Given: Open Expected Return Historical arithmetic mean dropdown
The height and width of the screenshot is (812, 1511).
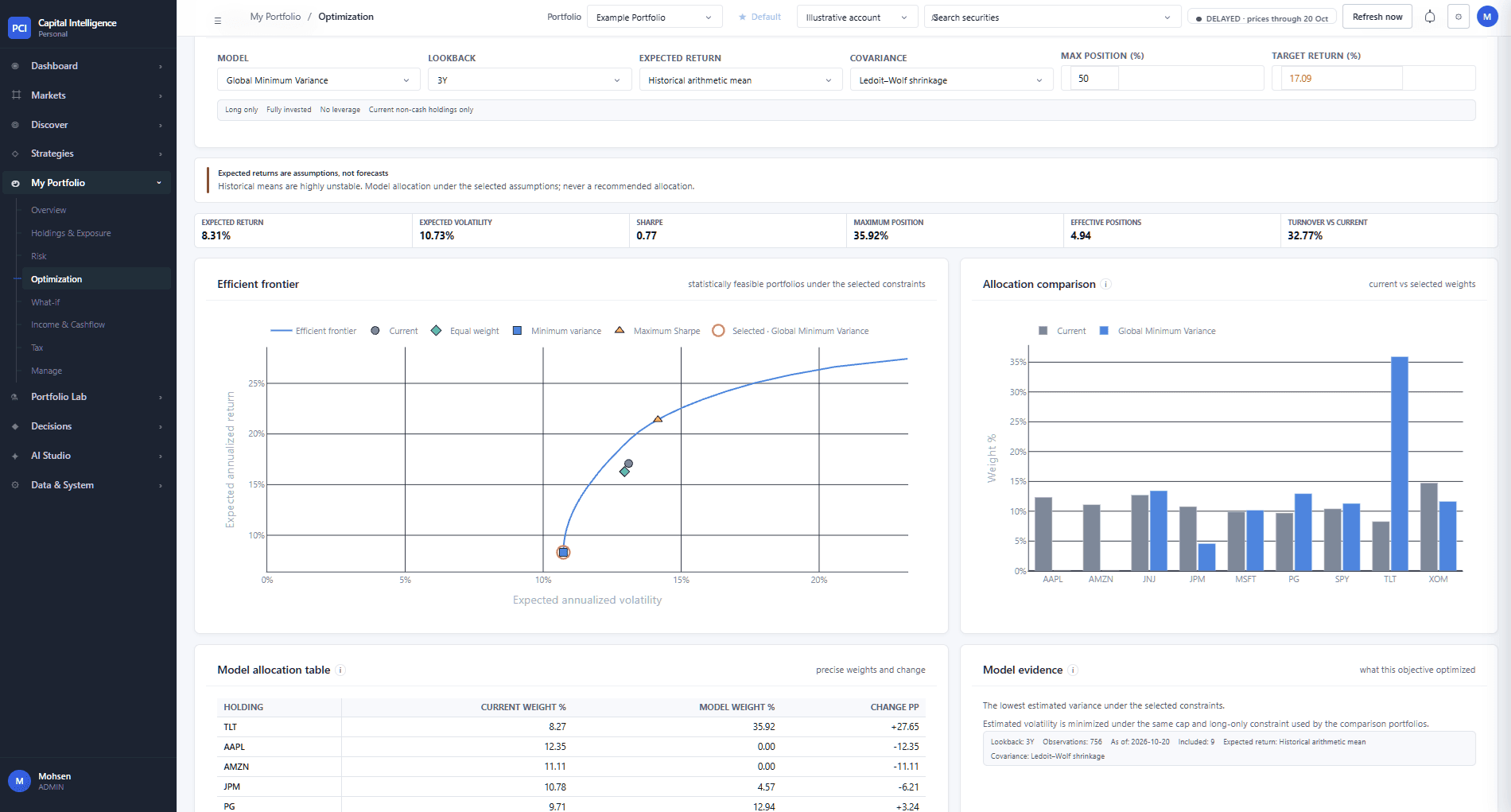Looking at the screenshot, I should click(x=740, y=80).
